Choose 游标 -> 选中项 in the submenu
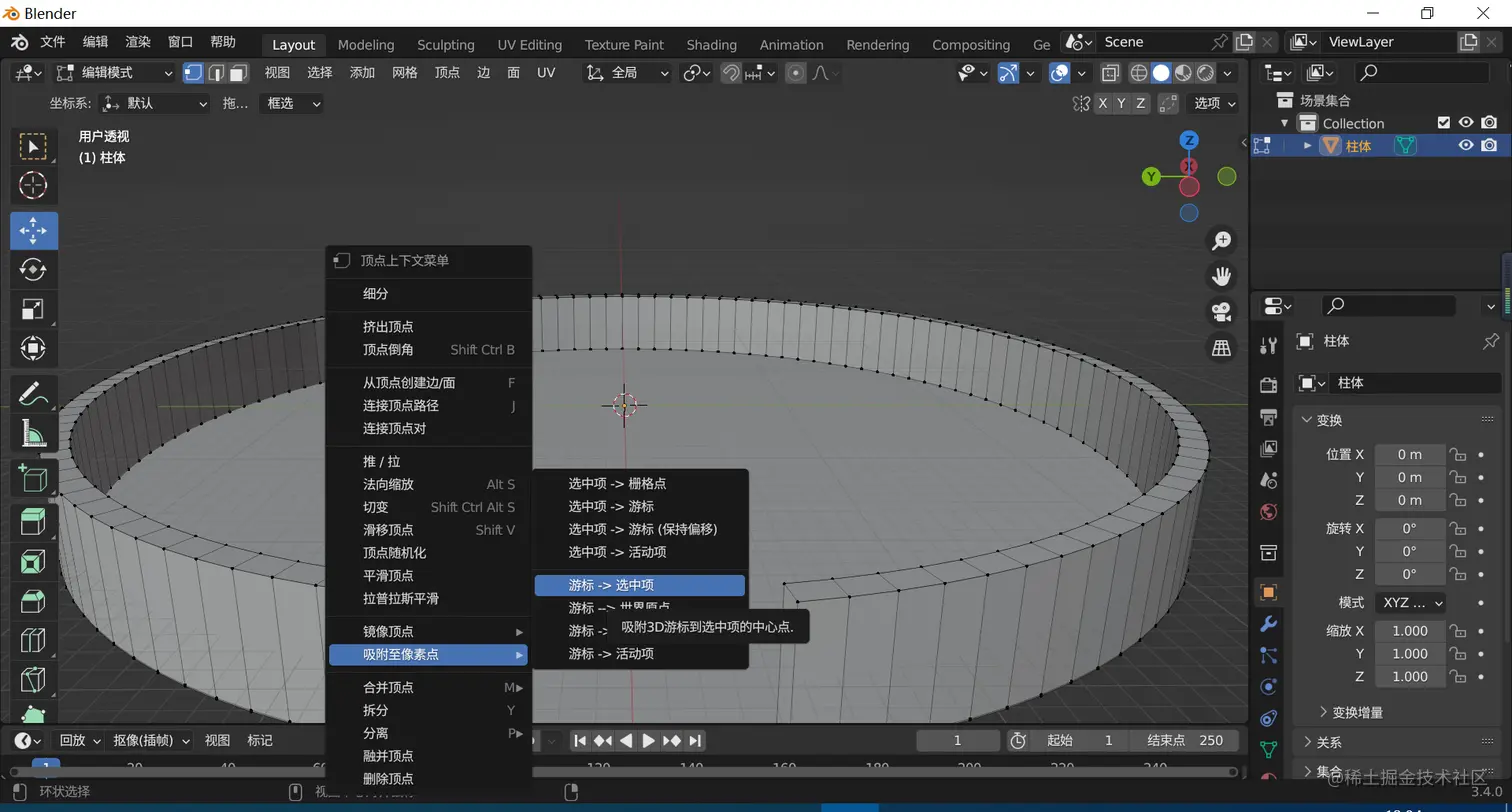1512x812 pixels. point(640,585)
